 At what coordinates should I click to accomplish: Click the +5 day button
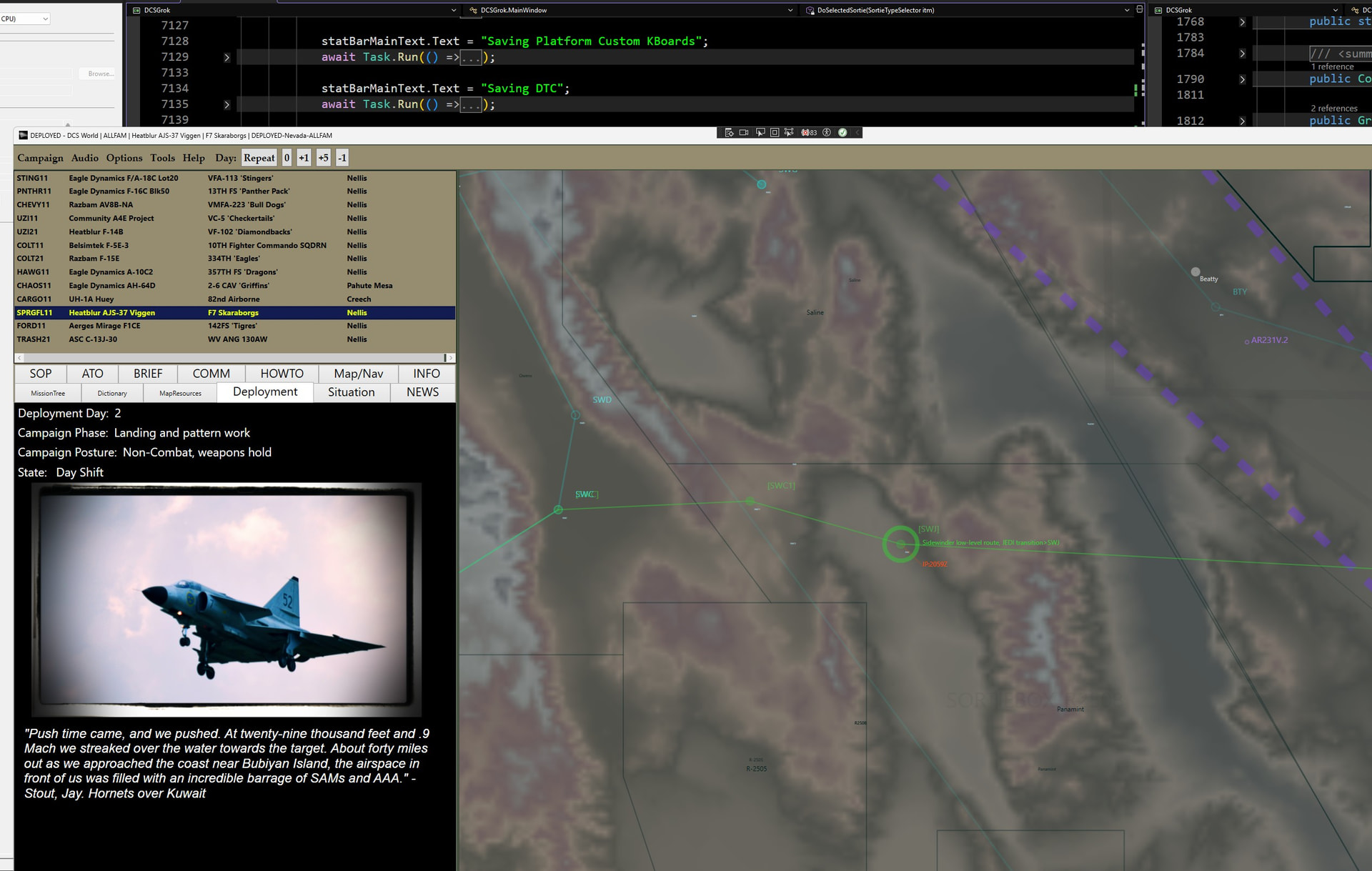point(323,158)
